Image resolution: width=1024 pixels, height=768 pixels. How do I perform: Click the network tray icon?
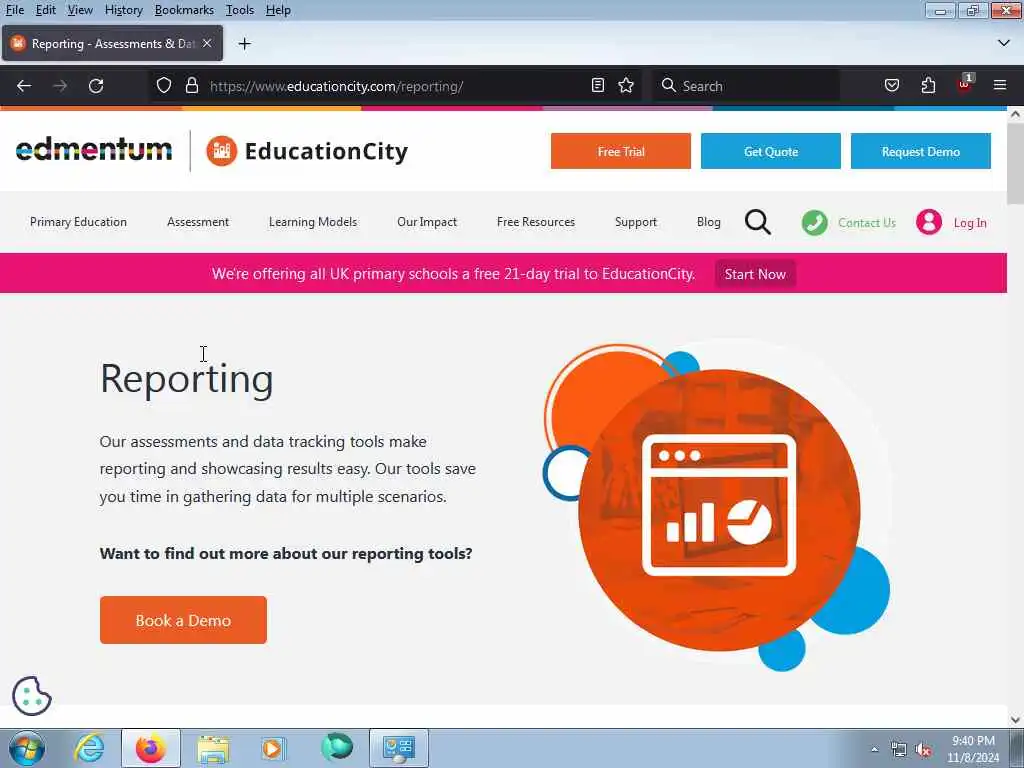[899, 750]
